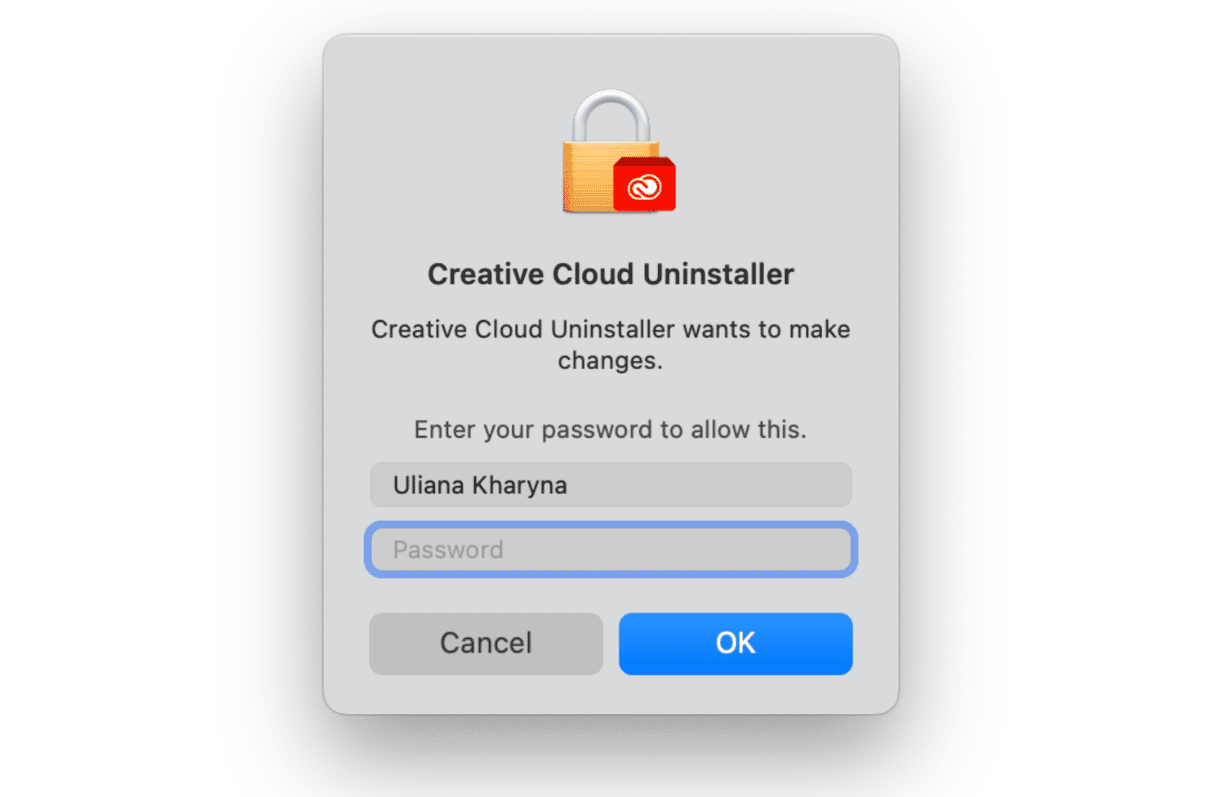
Task: Click the red Creative Cloud badge
Action: pyautogui.click(x=644, y=184)
